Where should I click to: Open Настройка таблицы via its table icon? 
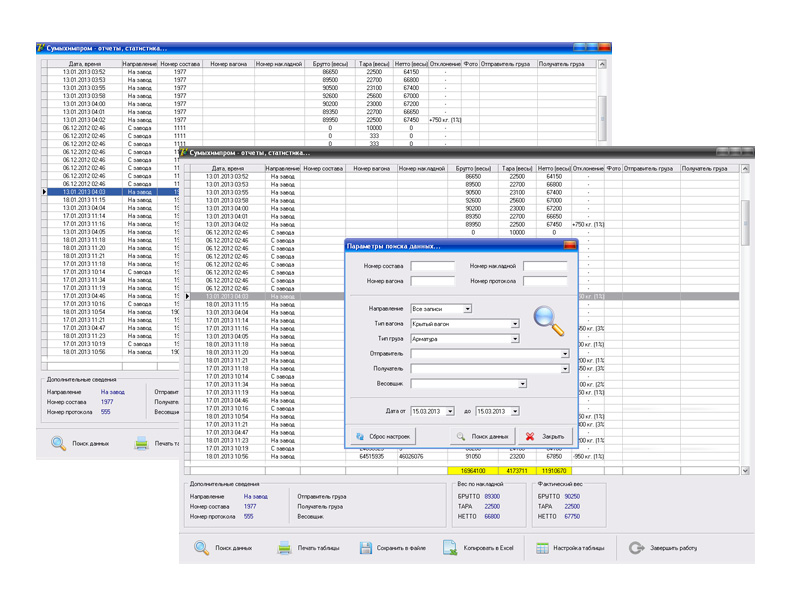click(x=542, y=548)
